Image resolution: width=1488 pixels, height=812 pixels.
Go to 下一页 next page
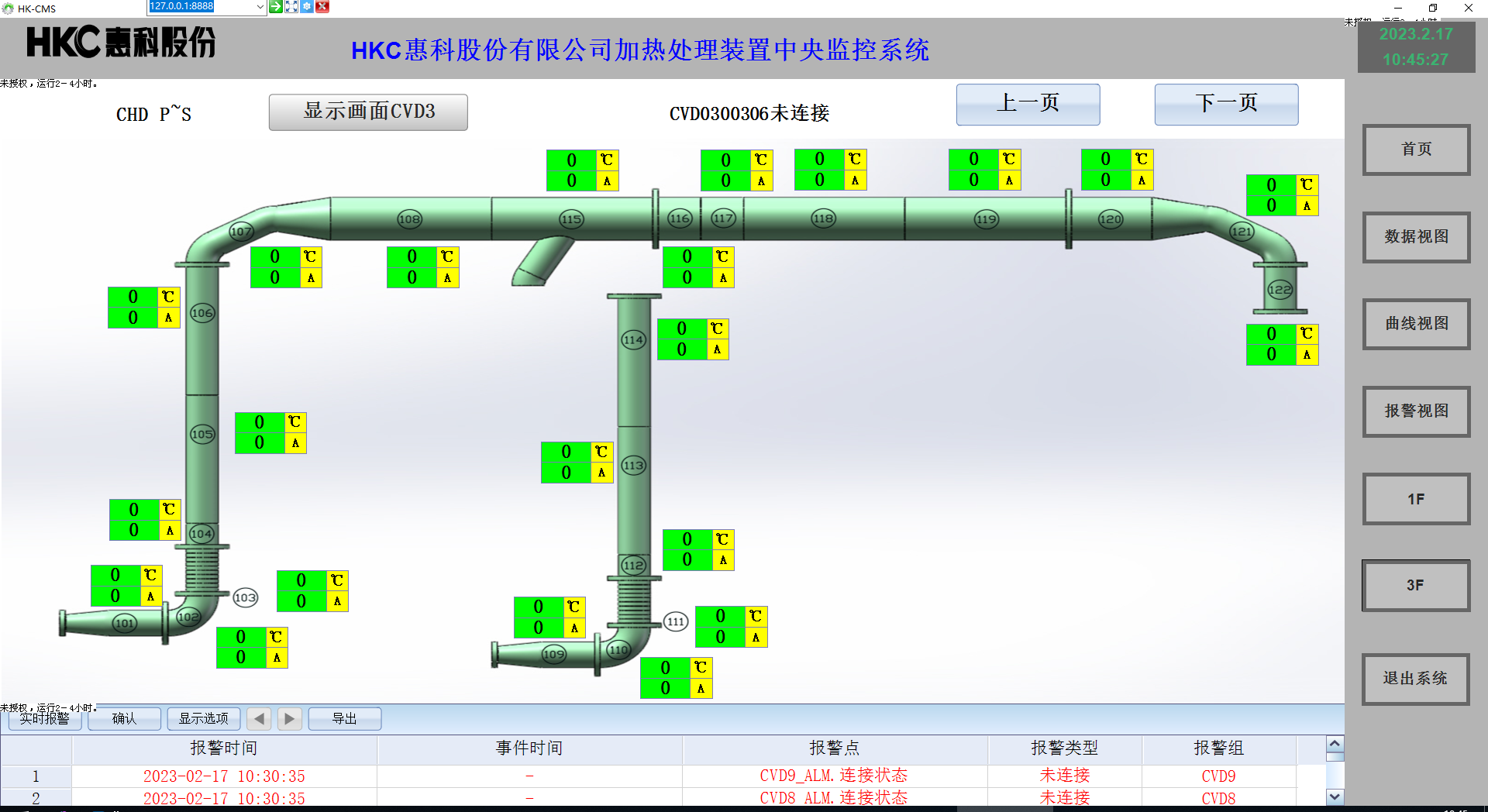point(1226,104)
